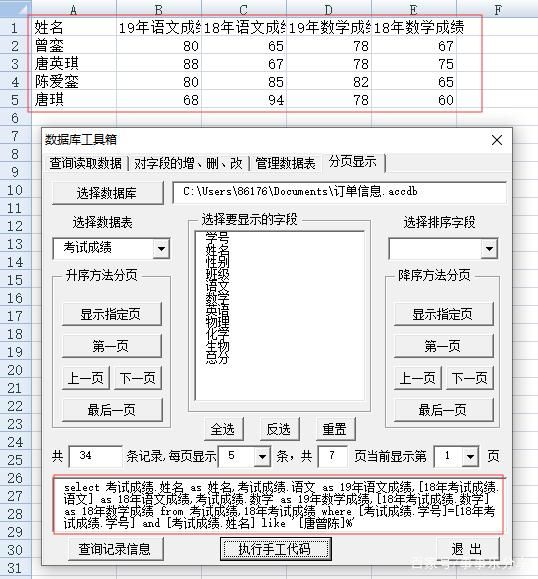Click cell containing 唐英琪
The width and height of the screenshot is (538, 579).
click(74, 64)
